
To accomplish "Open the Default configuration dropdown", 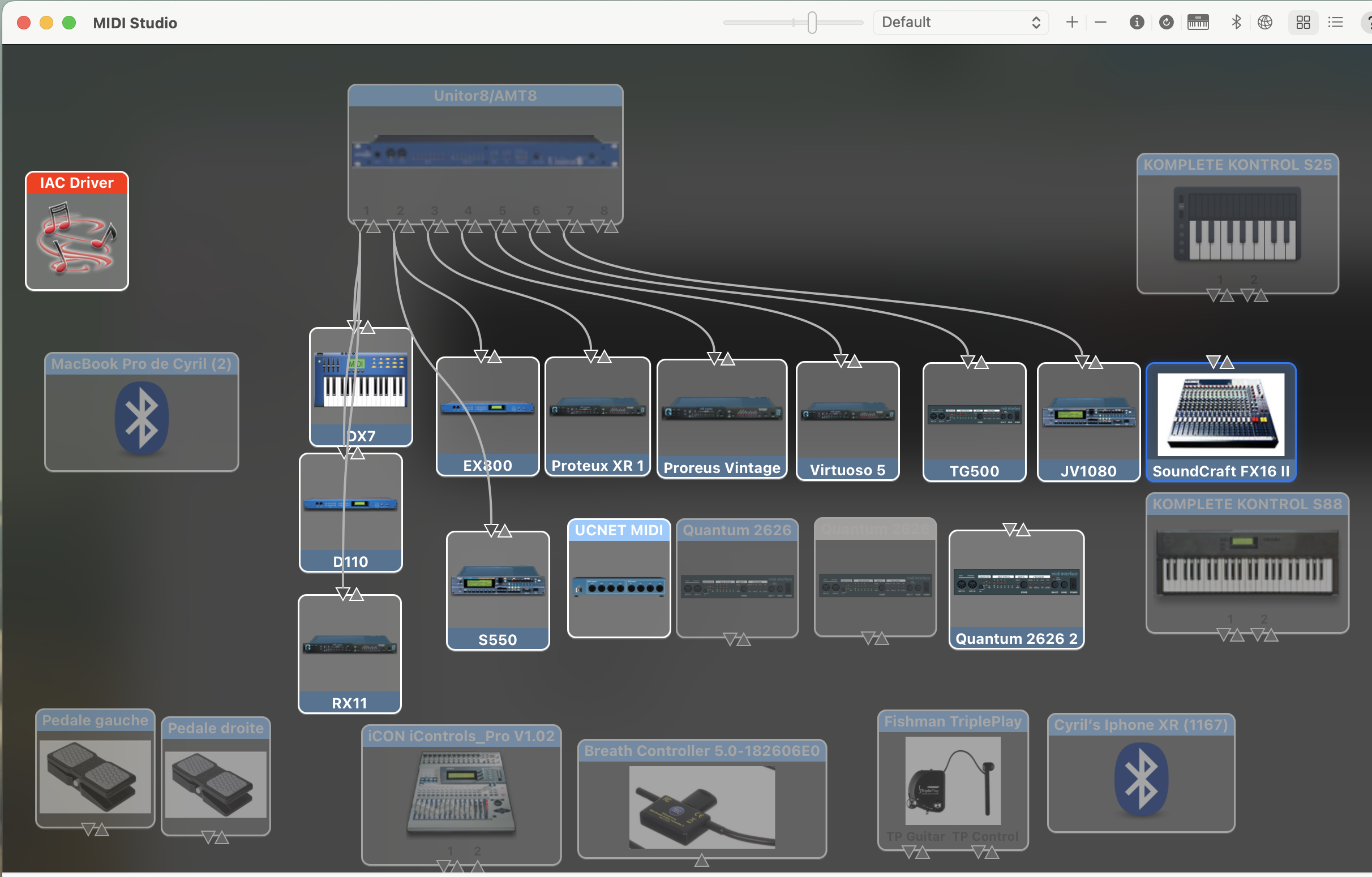I will pyautogui.click(x=961, y=22).
